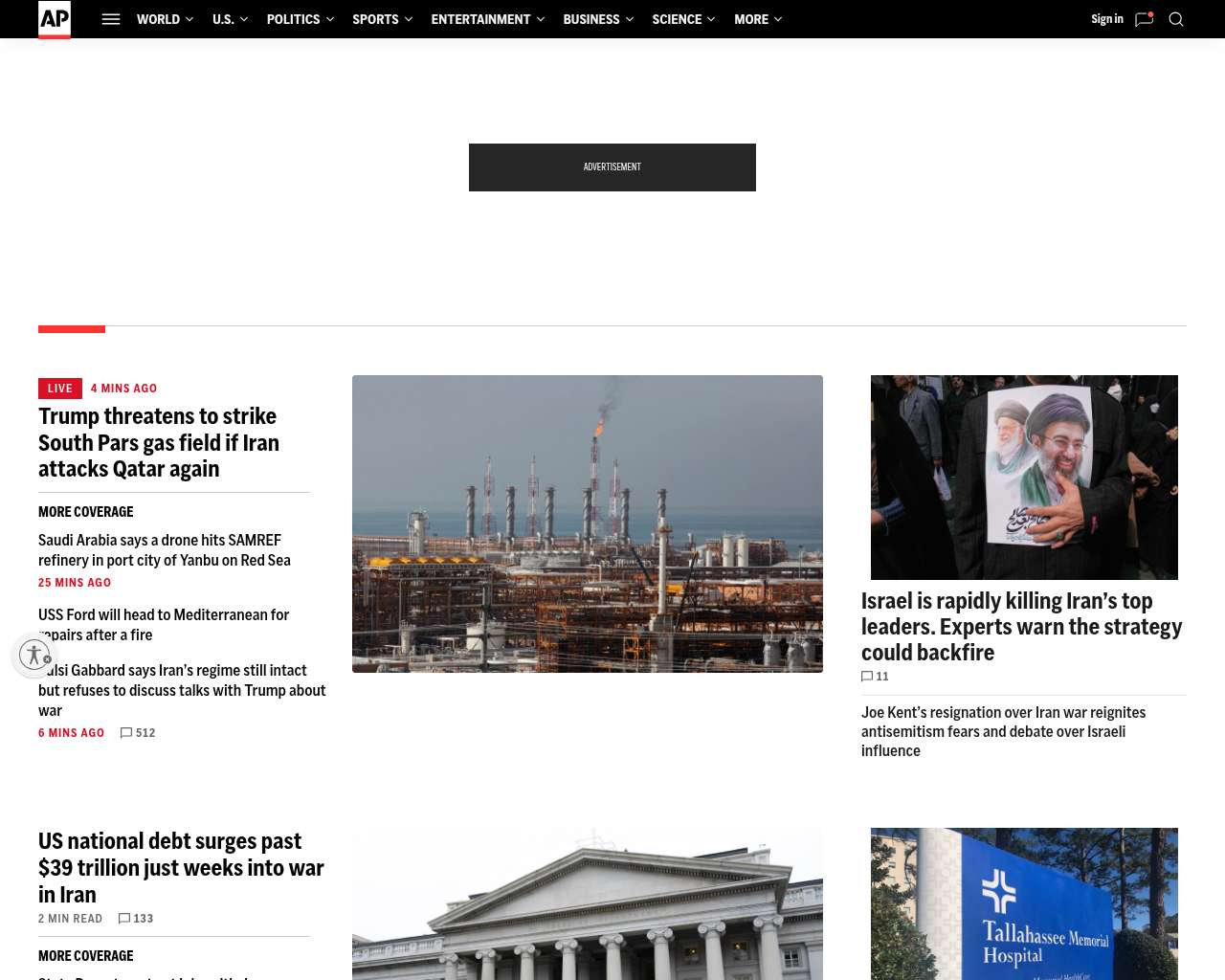
Task: Open Gabbard says Iran's regime intact story
Action: coord(182,690)
